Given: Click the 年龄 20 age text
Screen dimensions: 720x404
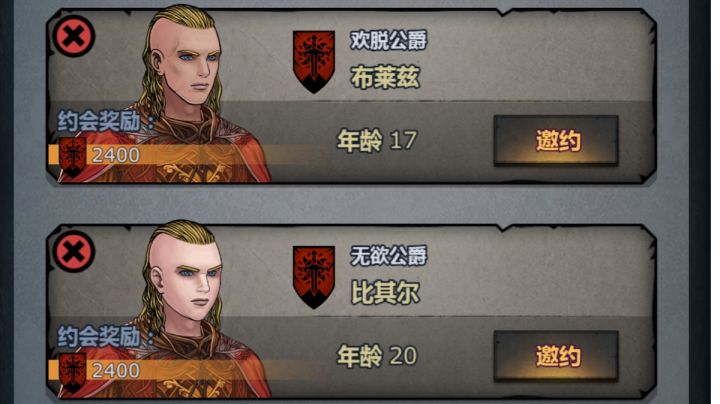Looking at the screenshot, I should pyautogui.click(x=377, y=356).
